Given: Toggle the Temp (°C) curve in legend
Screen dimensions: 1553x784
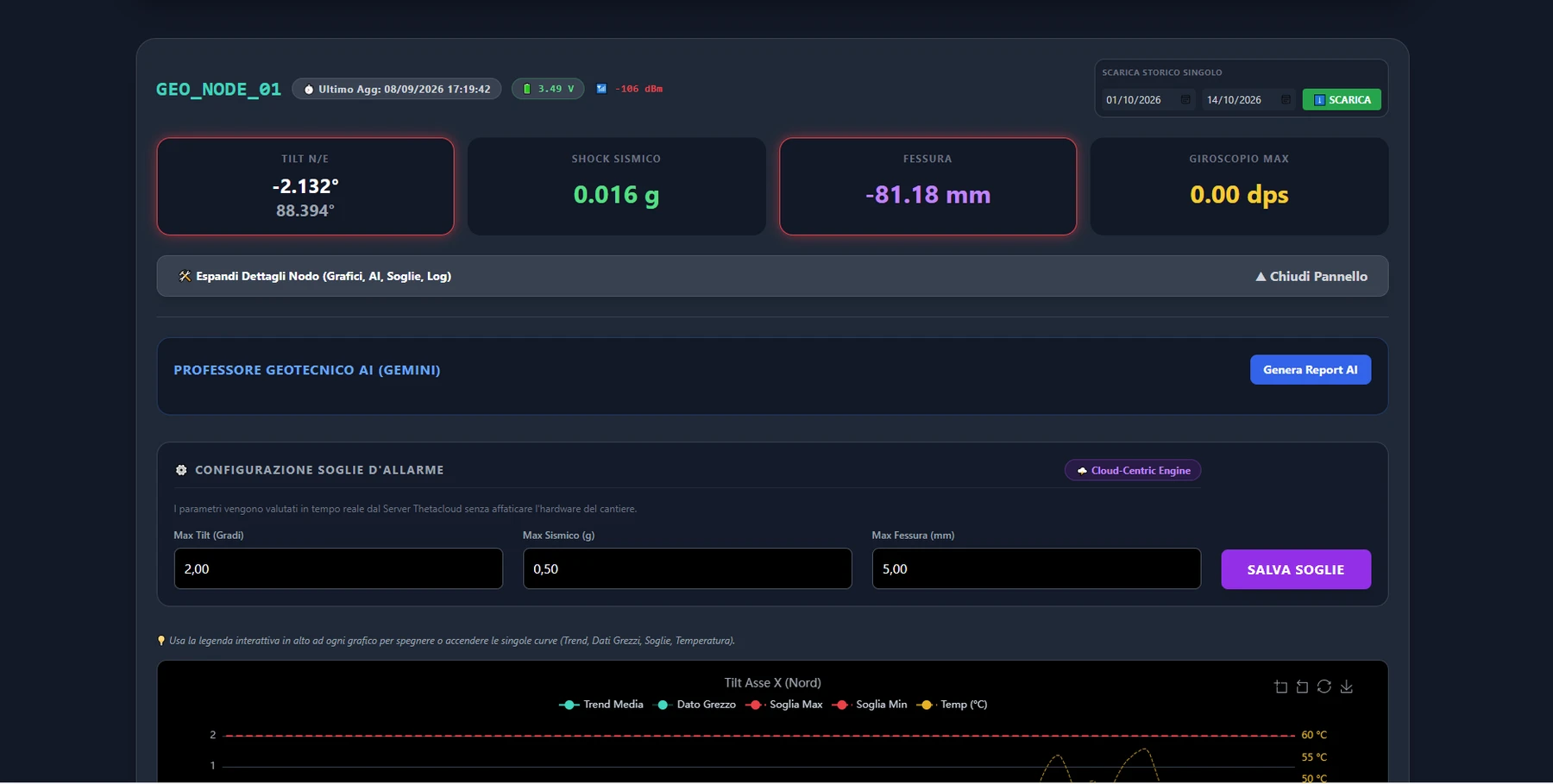Looking at the screenshot, I should tap(952, 705).
